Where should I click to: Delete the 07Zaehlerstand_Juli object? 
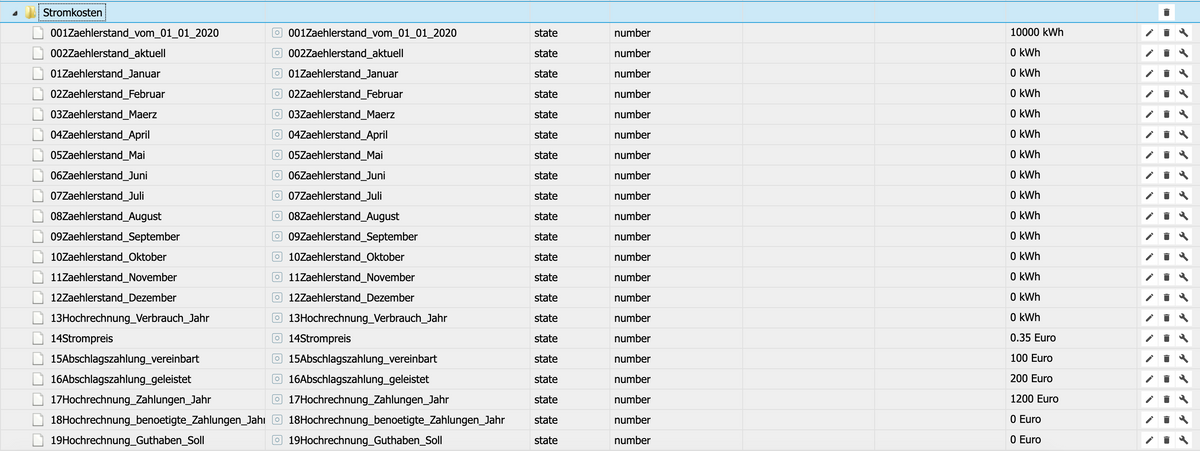(1166, 196)
